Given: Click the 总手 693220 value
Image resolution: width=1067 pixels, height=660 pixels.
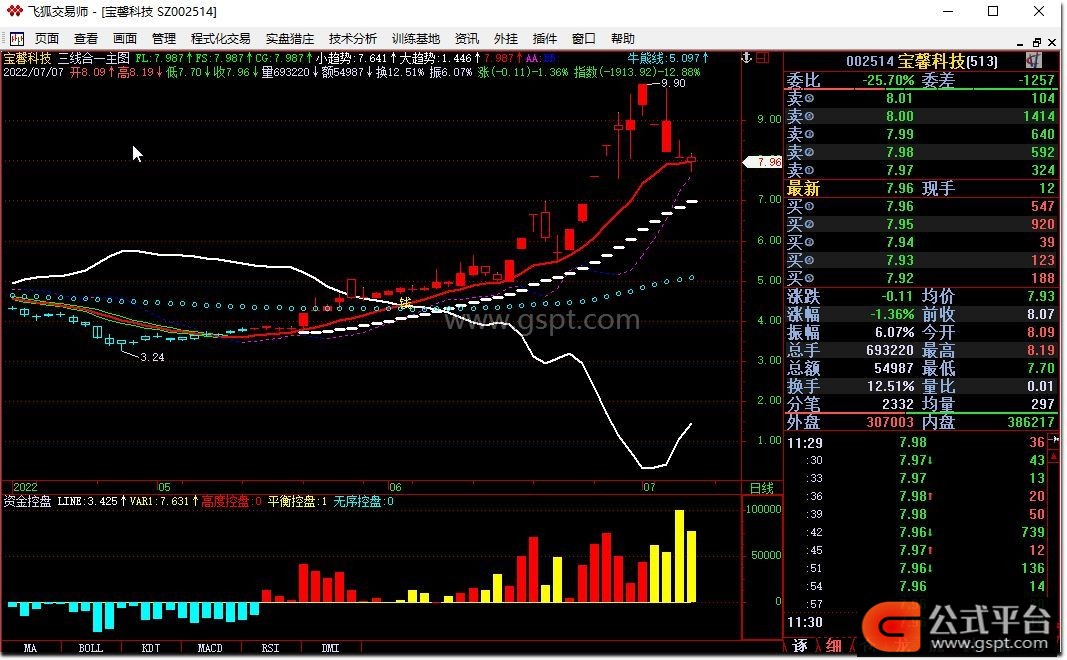Looking at the screenshot, I should coord(890,350).
